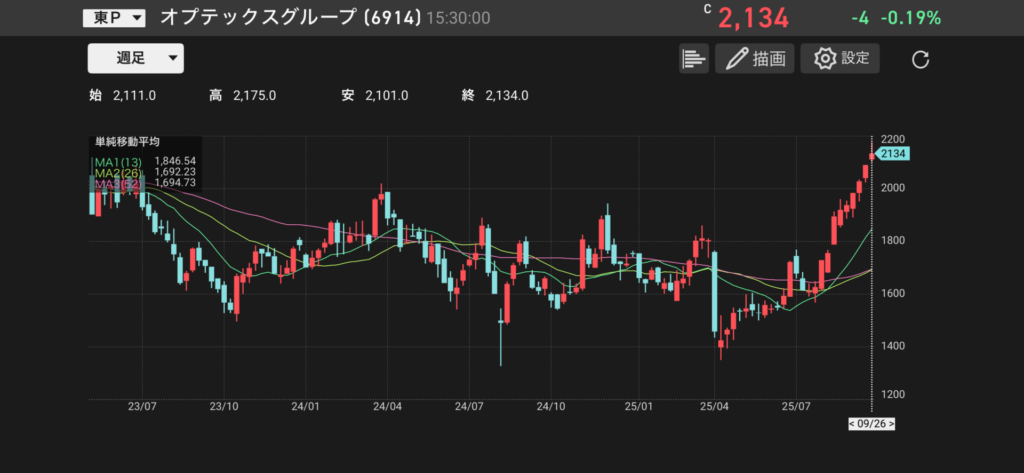Refresh the chart with the reload icon
This screenshot has height=473, width=1024.
(921, 60)
